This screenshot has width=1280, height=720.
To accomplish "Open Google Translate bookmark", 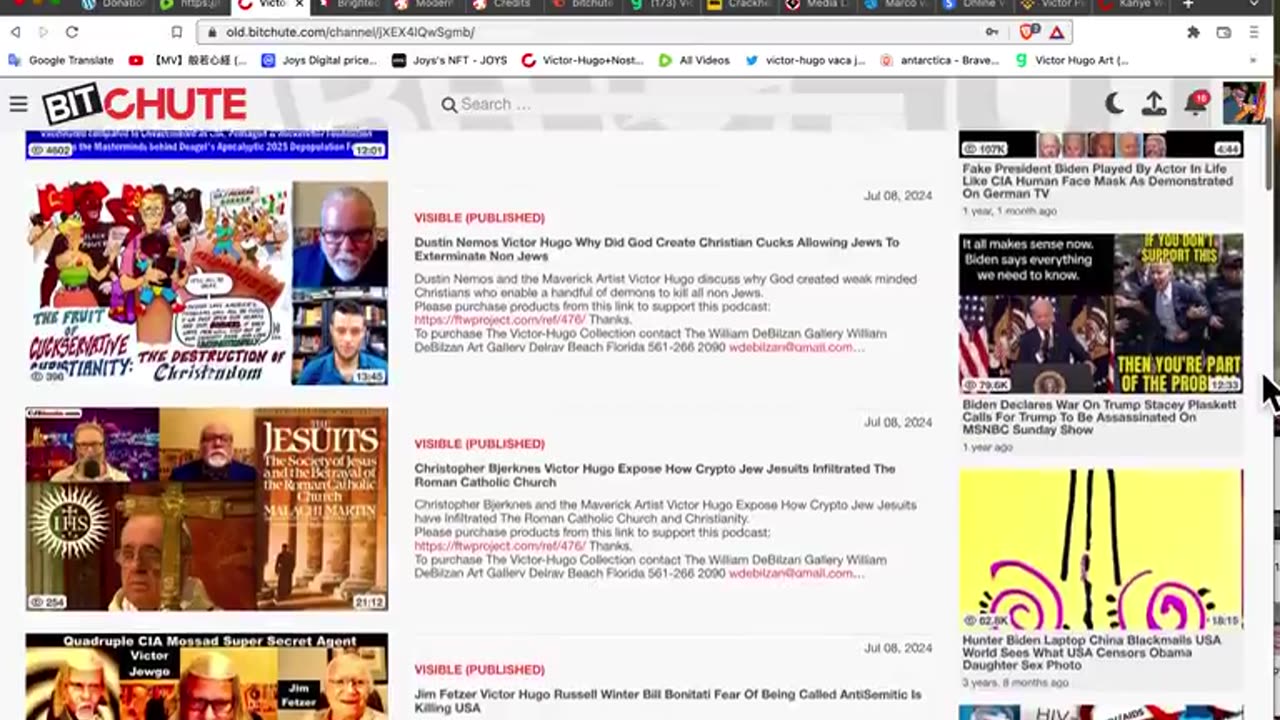I will tap(60, 60).
